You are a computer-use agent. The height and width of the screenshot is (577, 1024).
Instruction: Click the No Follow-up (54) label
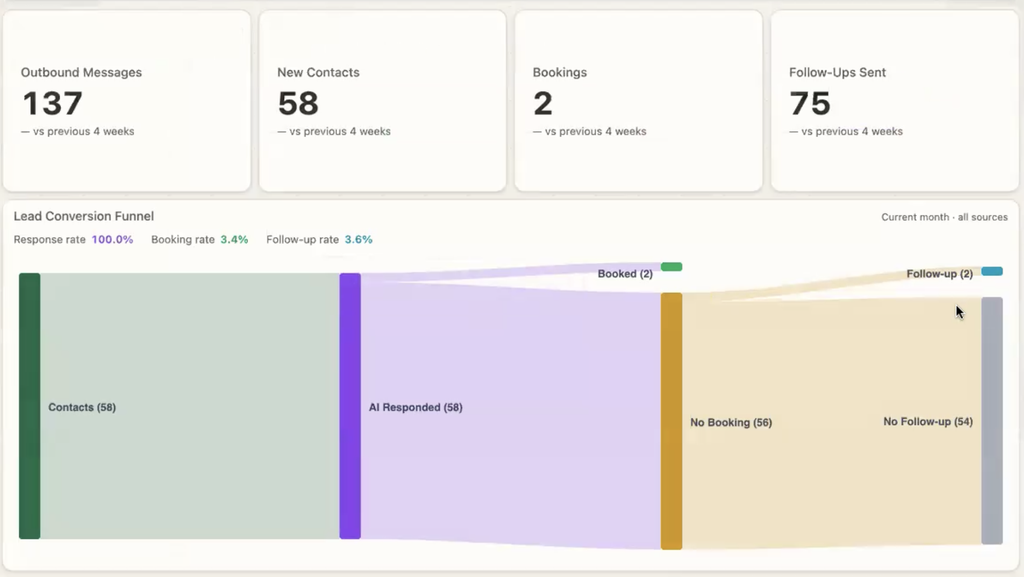pos(928,422)
